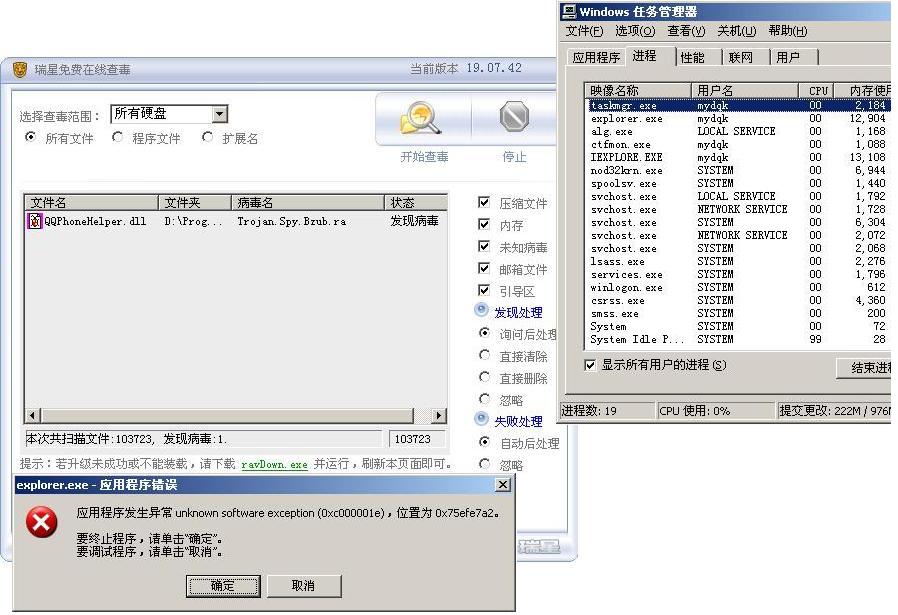Sort scan results by 文件名 column
The height and width of the screenshot is (615, 898).
pyautogui.click(x=92, y=203)
